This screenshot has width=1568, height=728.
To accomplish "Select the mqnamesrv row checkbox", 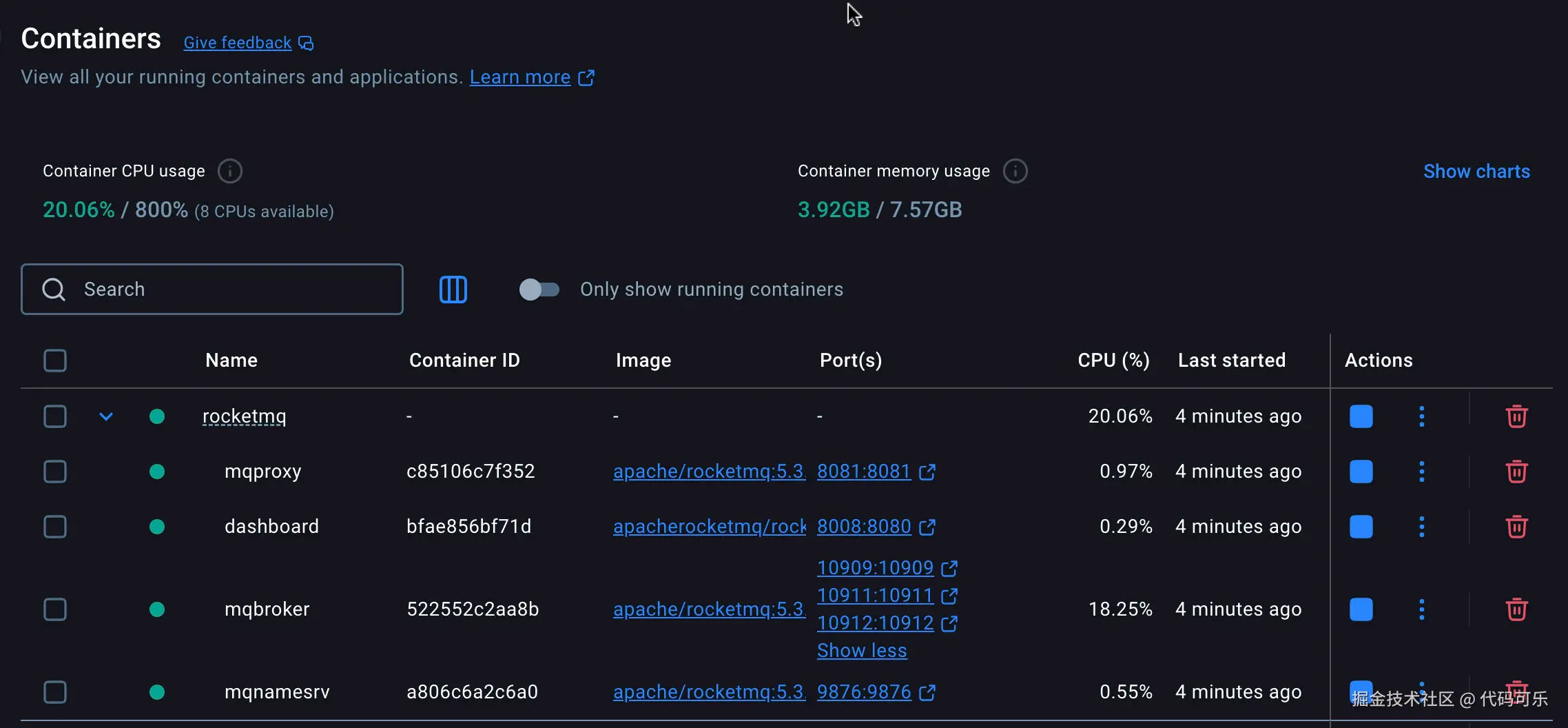I will pyautogui.click(x=55, y=692).
